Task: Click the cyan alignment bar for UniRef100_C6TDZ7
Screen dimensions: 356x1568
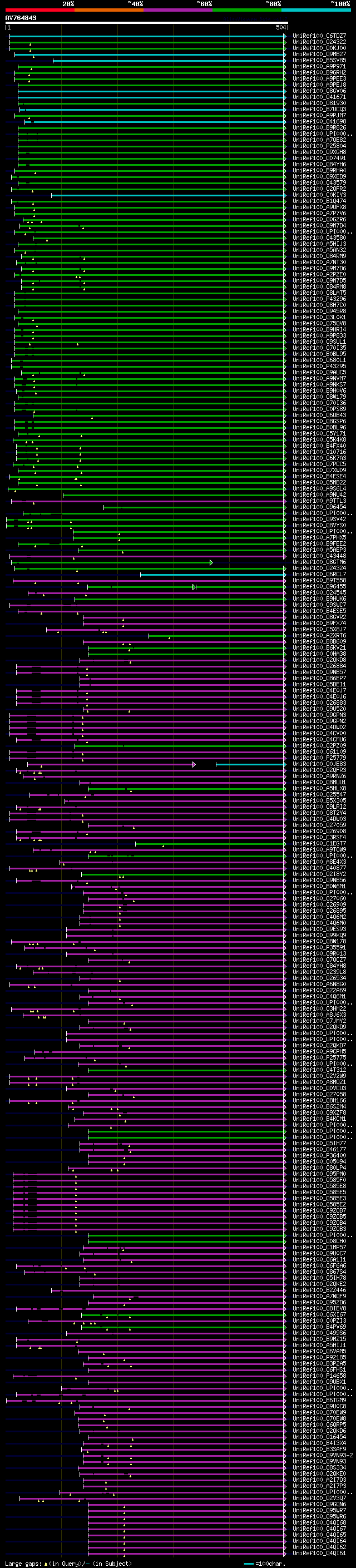Action: click(147, 36)
